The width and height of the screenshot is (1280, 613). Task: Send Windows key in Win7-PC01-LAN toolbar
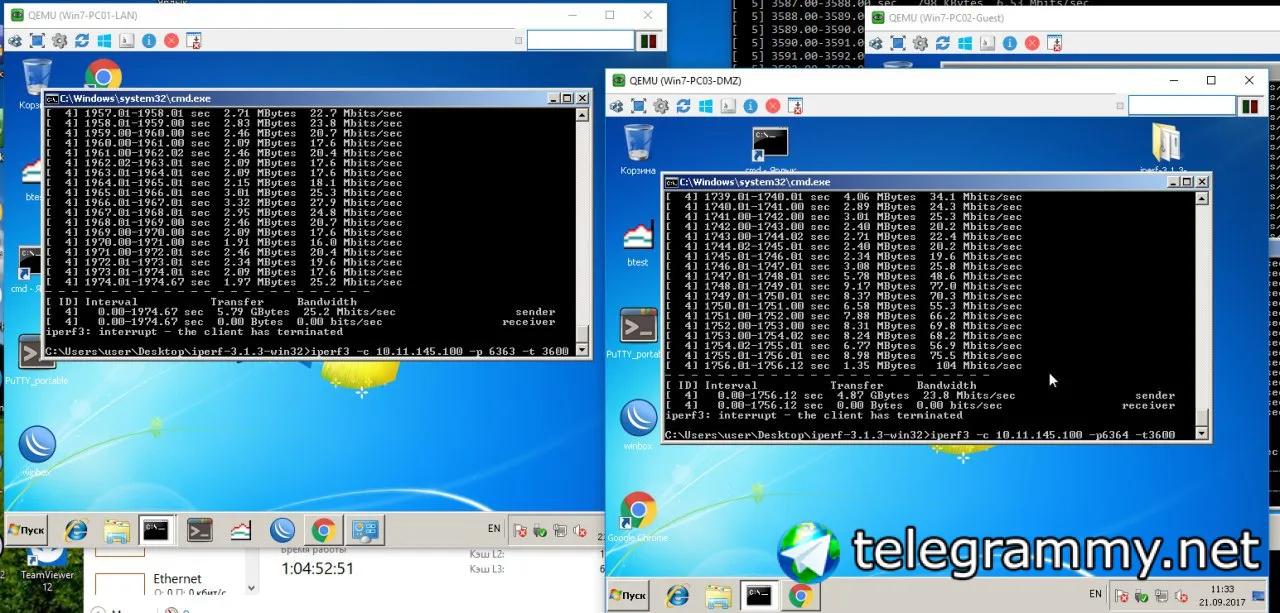tap(104, 41)
